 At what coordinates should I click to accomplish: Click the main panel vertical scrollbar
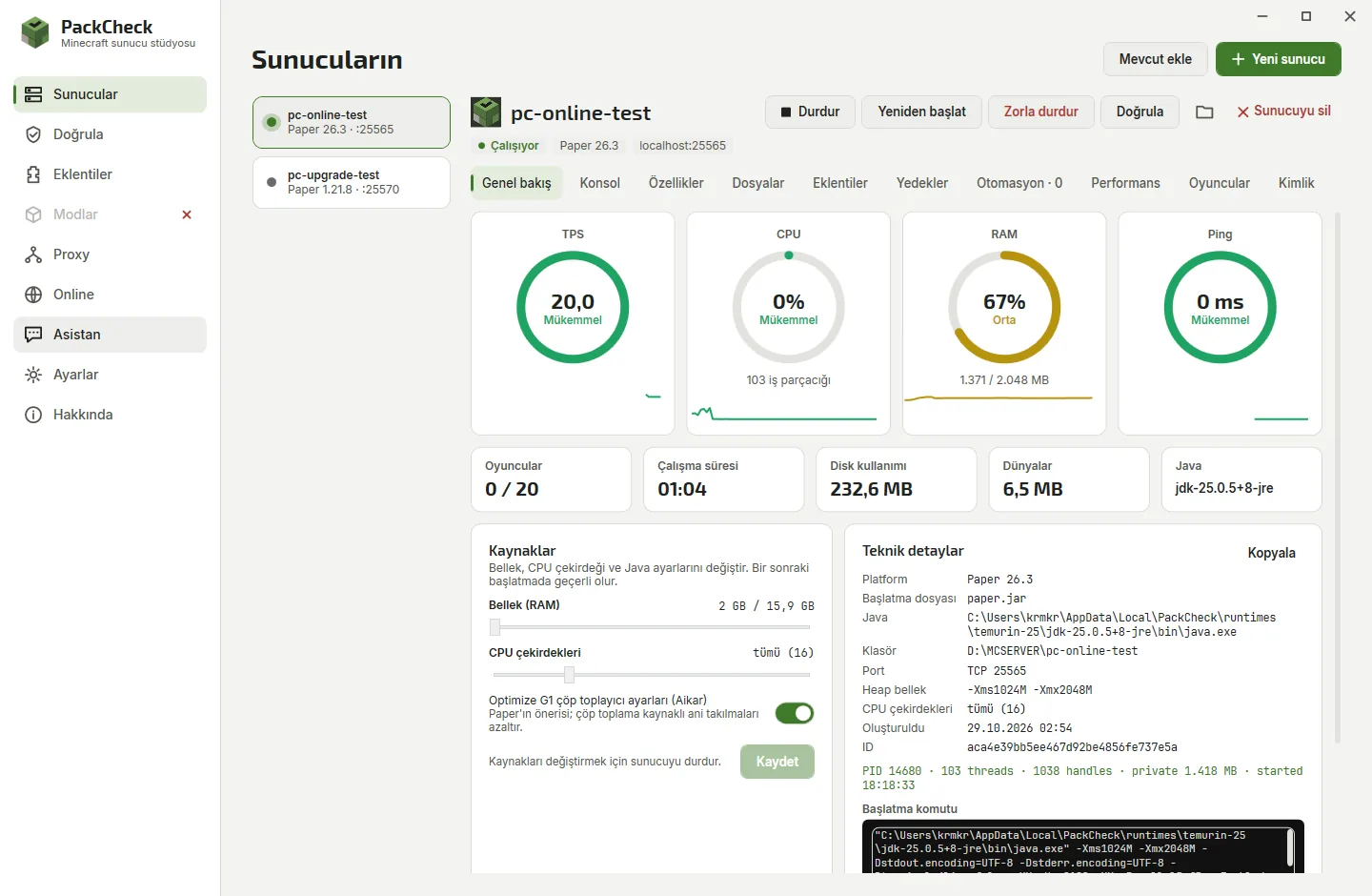point(1338,477)
